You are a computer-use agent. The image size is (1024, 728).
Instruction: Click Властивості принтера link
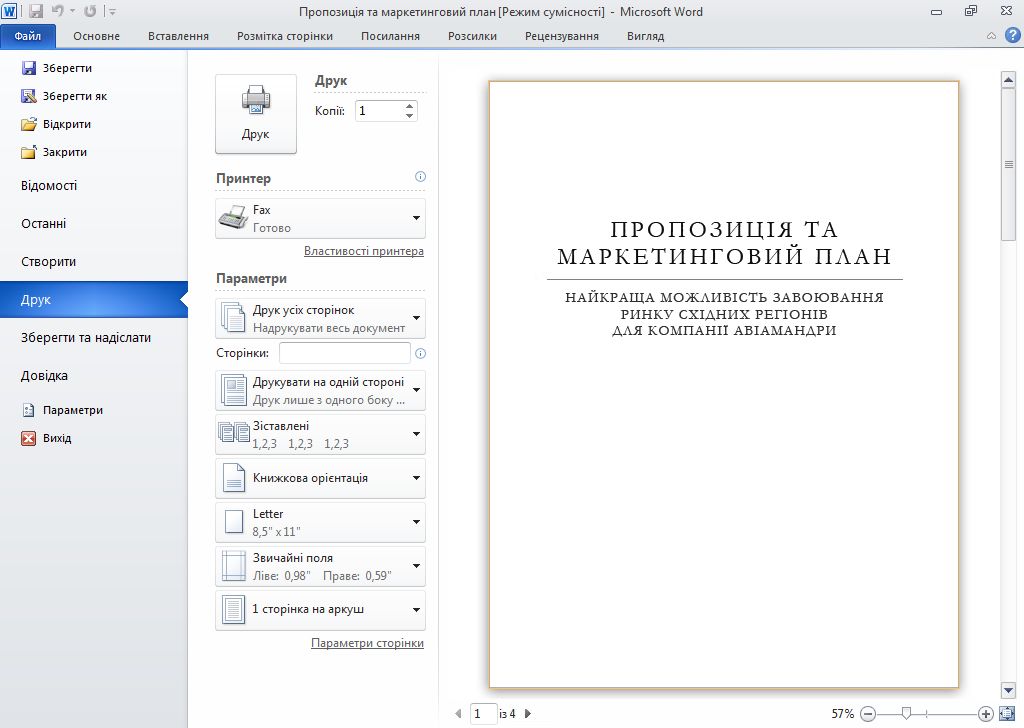[x=363, y=251]
